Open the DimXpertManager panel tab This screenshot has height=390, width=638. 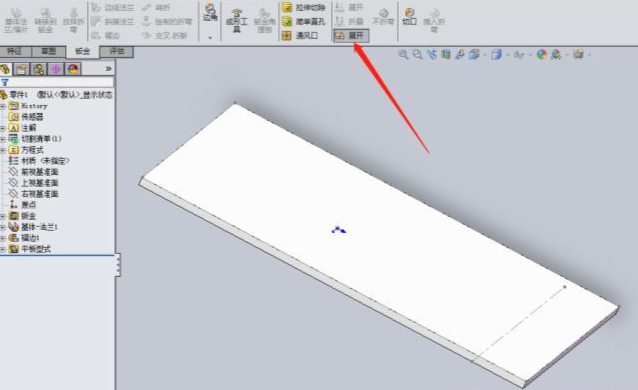56,69
